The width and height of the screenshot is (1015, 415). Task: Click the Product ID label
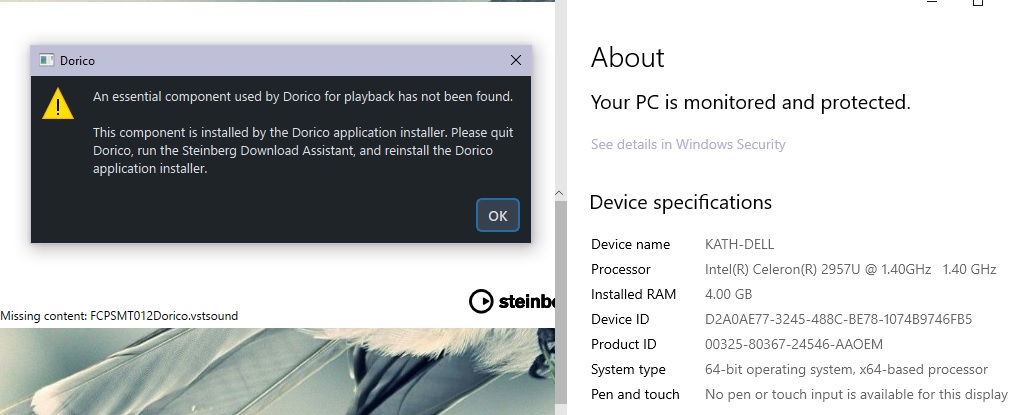click(x=623, y=344)
